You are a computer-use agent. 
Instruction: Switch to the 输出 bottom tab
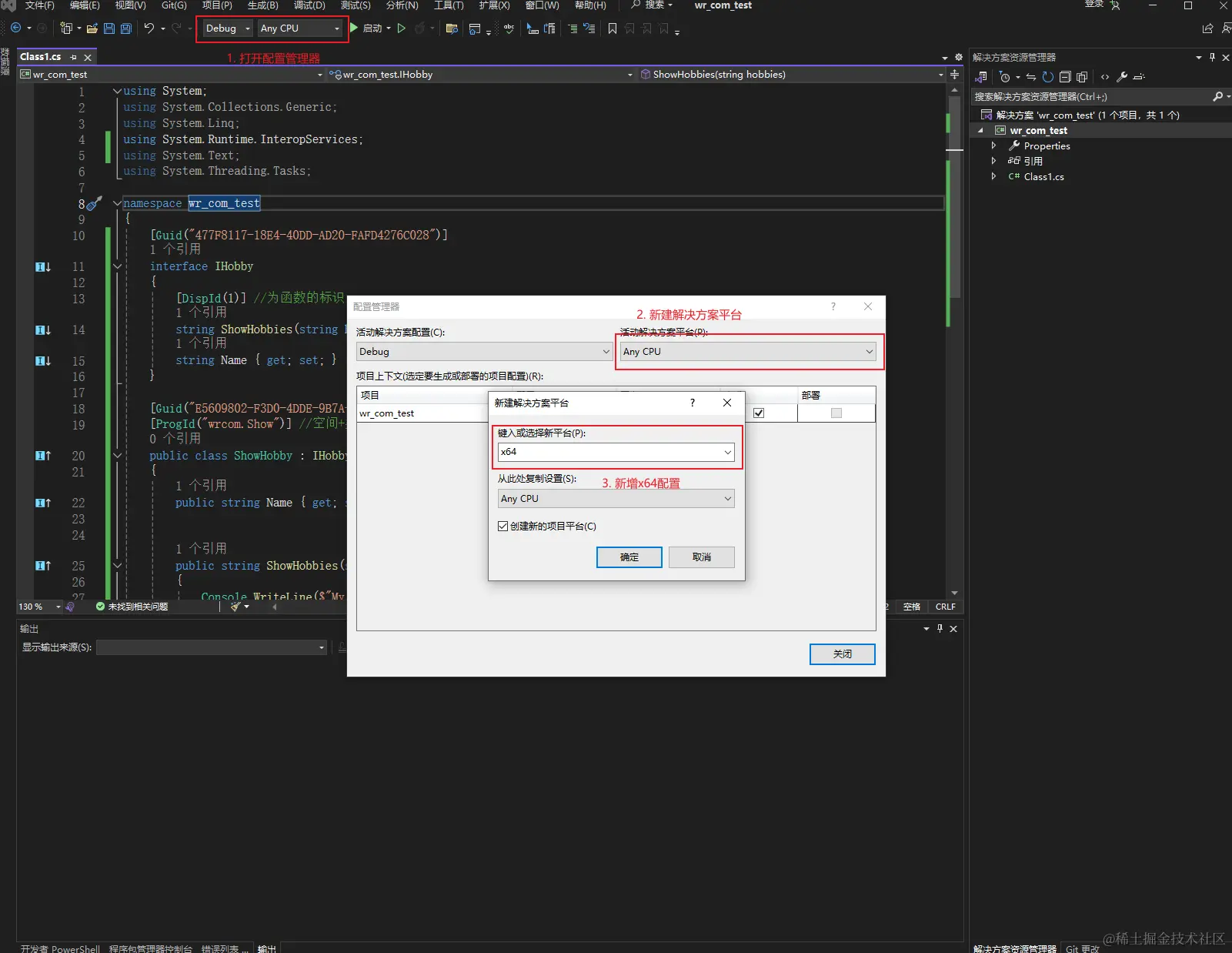[266, 948]
